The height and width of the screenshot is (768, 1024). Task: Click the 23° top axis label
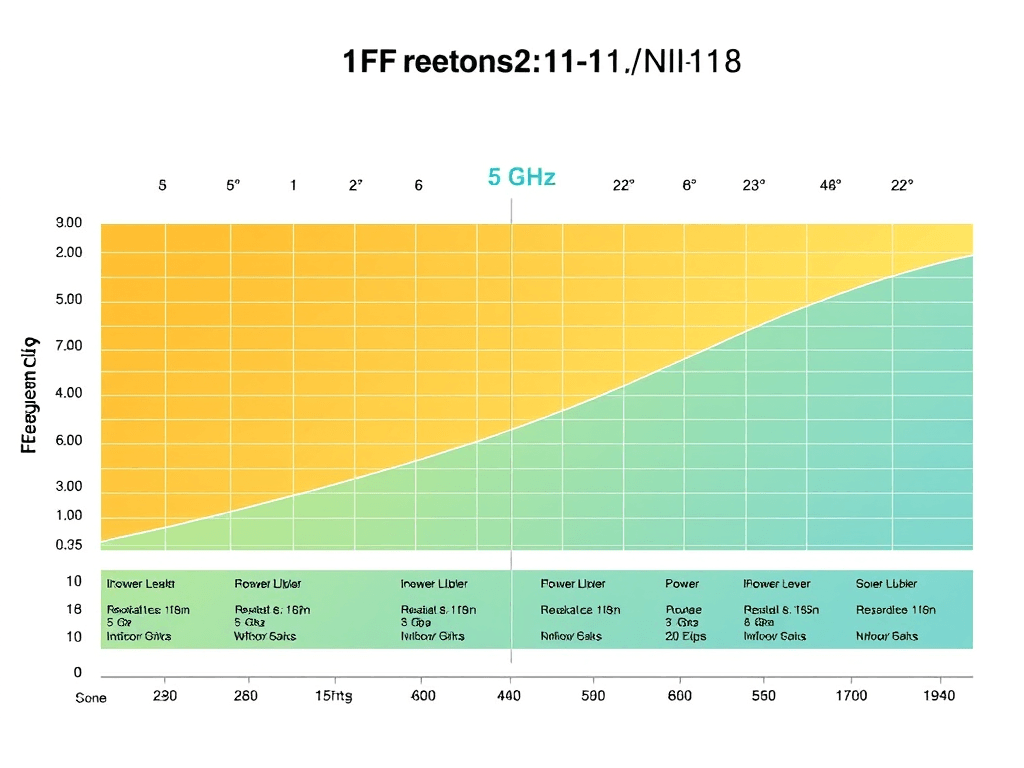pos(754,185)
